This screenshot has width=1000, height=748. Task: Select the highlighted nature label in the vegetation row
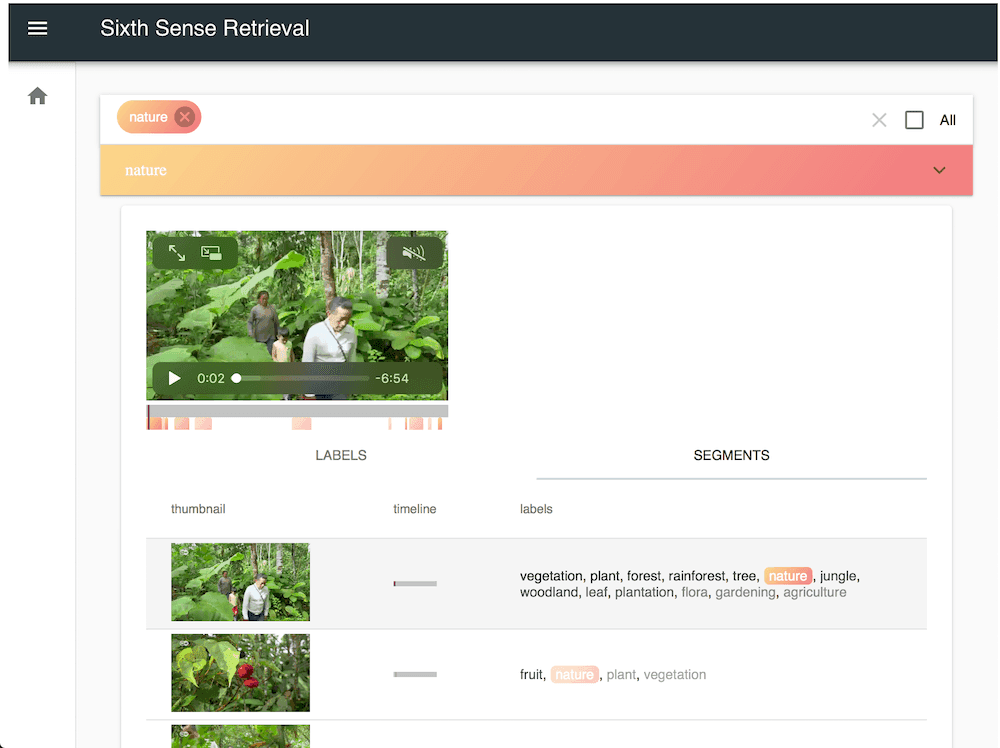point(788,576)
